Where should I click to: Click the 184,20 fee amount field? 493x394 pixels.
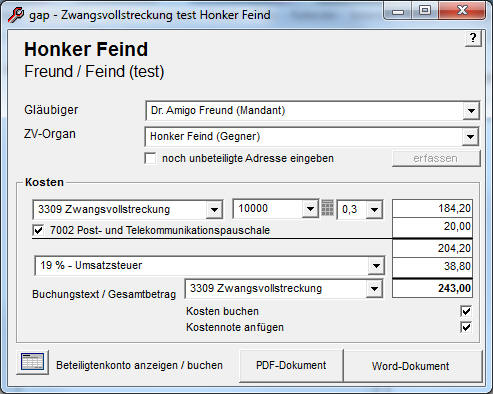[x=432, y=209]
